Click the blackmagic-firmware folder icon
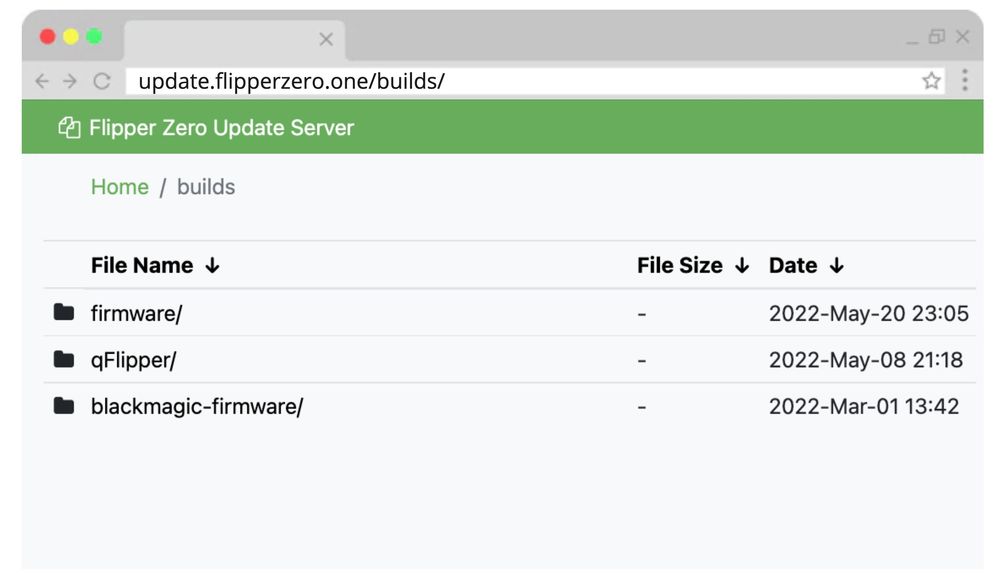Image resolution: width=1000 pixels, height=583 pixels. [65, 406]
